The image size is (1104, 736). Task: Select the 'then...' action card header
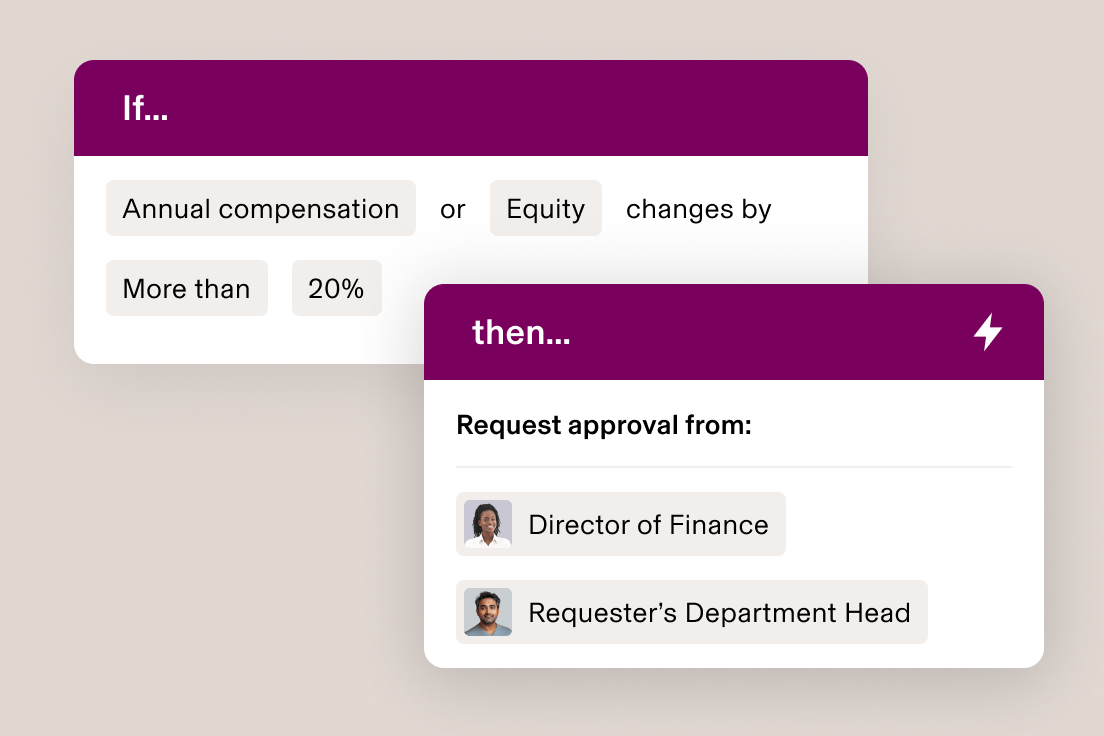521,332
